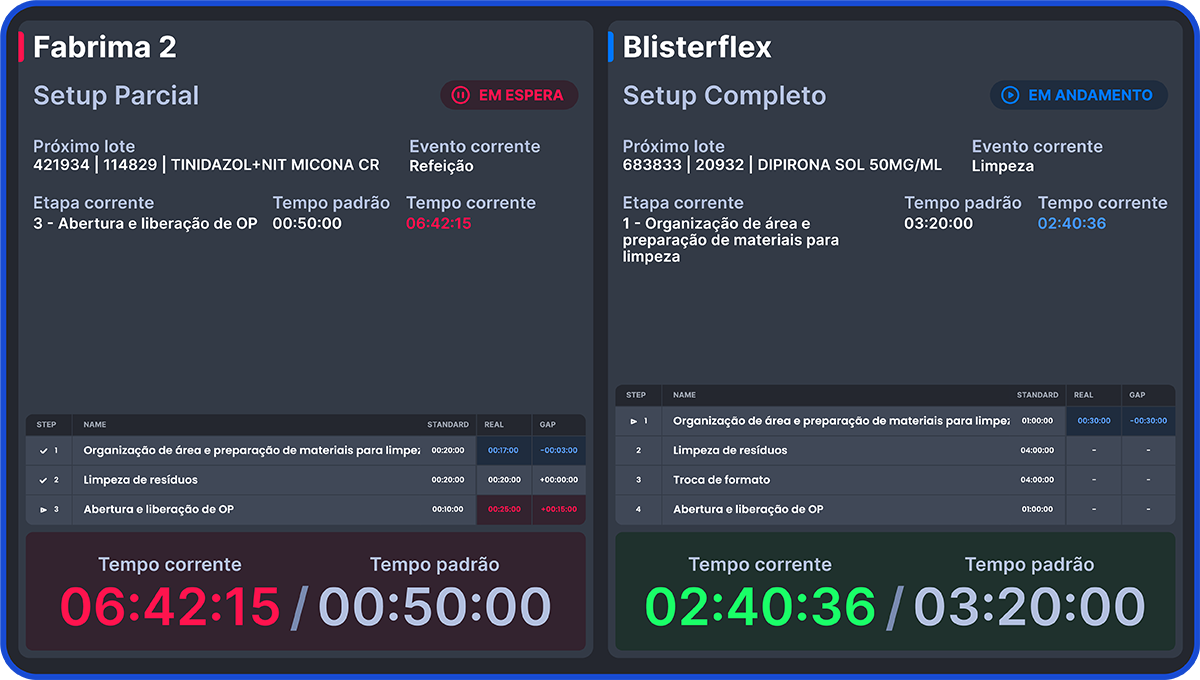This screenshot has height=680, width=1200.
Task: Click the EM ESPERA status label
Action: (x=521, y=95)
